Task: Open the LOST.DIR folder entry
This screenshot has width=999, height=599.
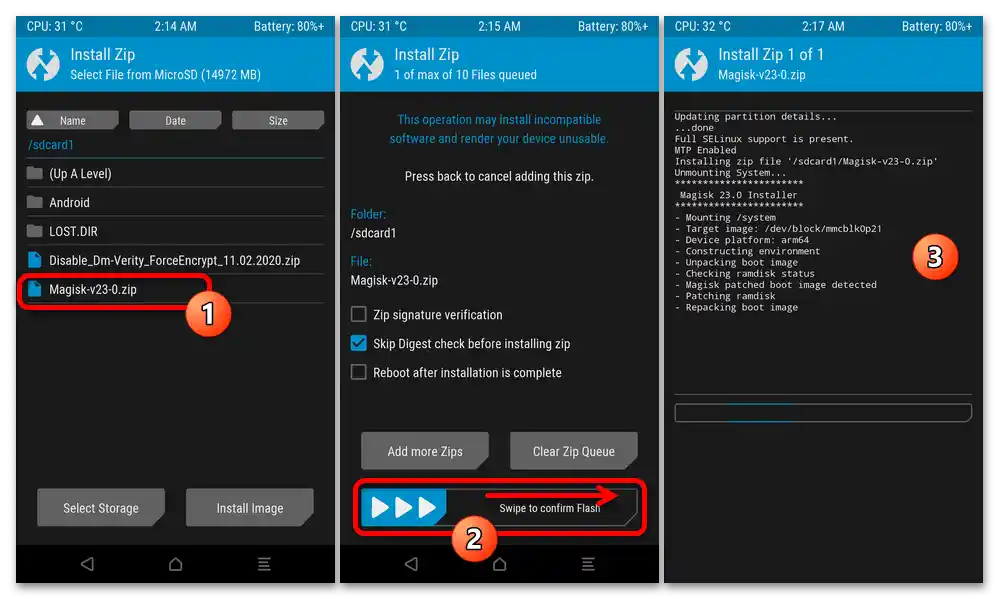Action: click(175, 231)
